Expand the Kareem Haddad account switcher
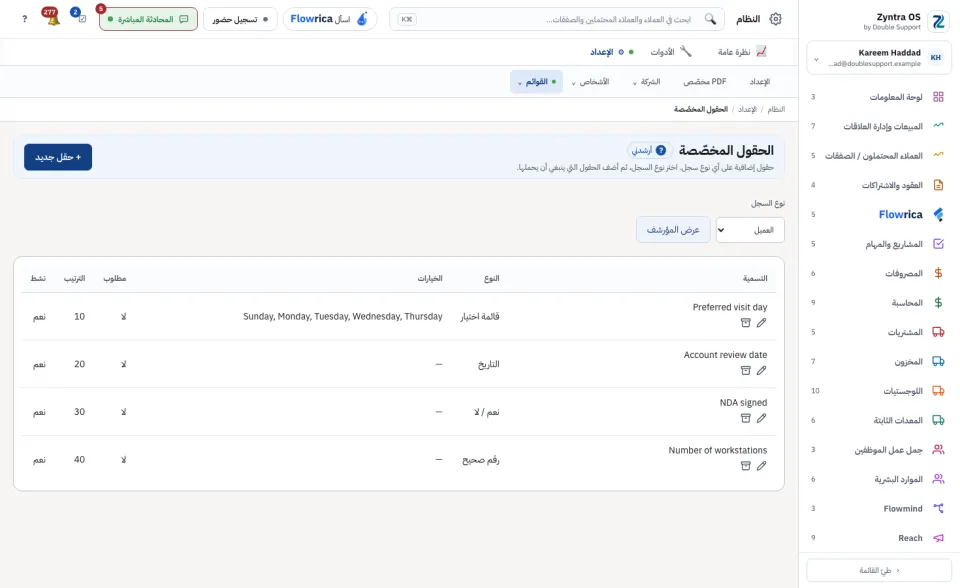 click(879, 58)
